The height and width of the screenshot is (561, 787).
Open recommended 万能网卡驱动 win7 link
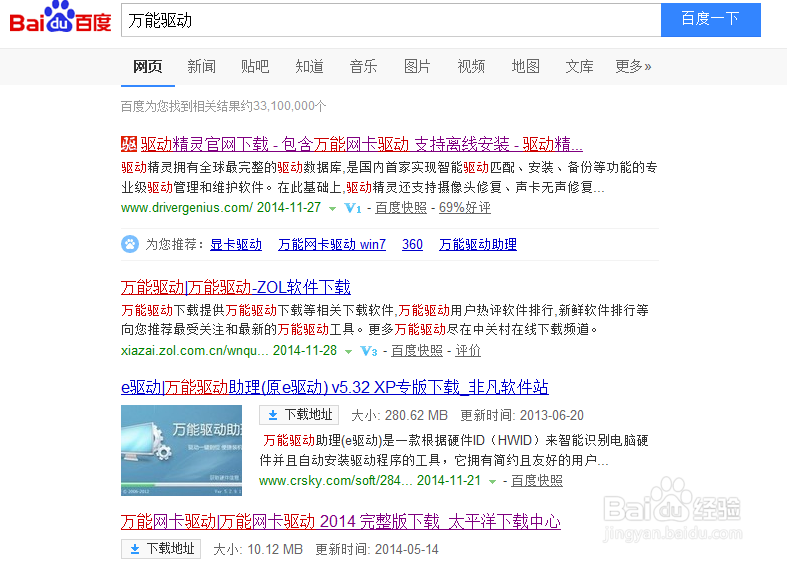click(x=332, y=244)
